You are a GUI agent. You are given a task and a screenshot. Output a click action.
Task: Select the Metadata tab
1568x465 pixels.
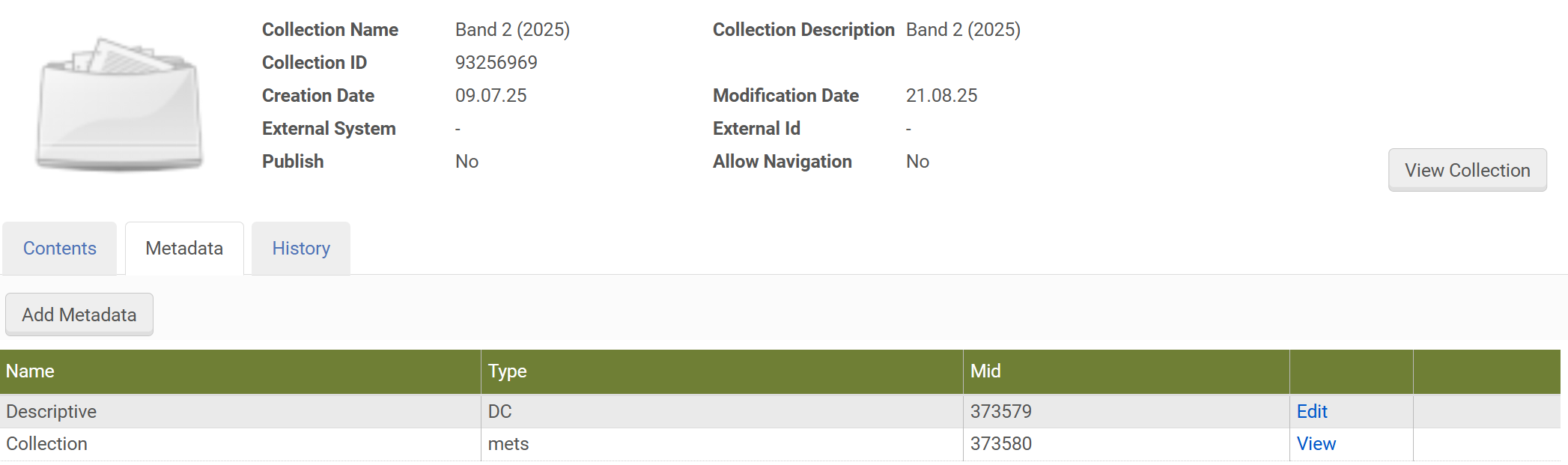pyautogui.click(x=184, y=249)
